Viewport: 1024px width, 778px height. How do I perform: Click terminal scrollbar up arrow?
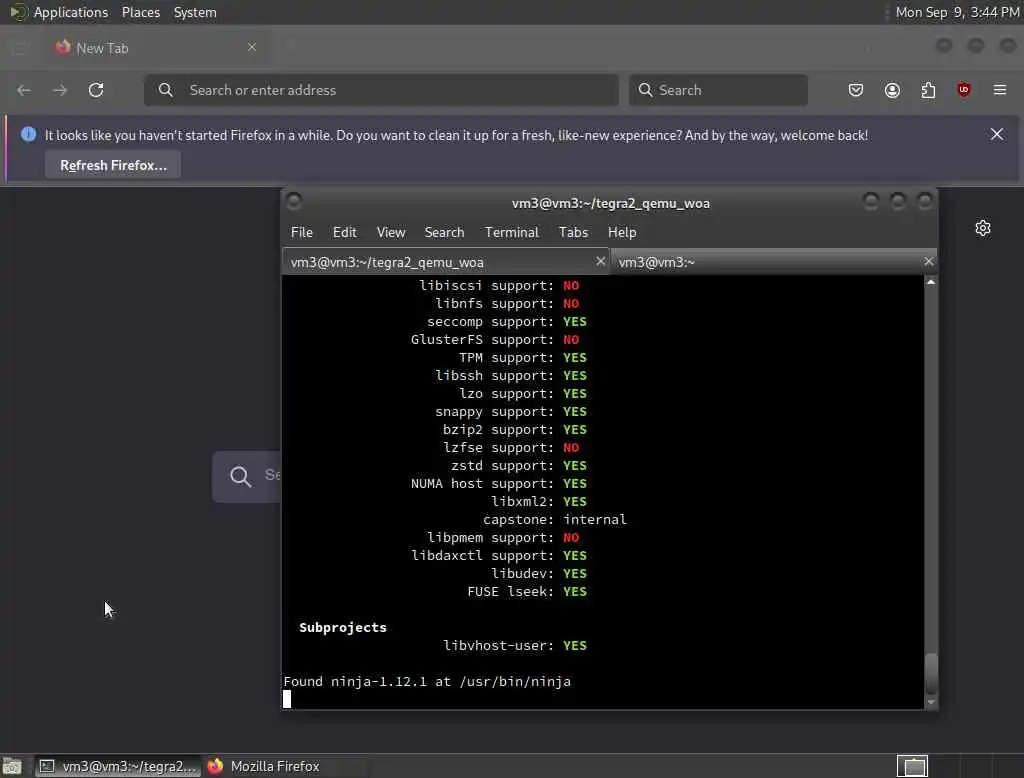pos(931,282)
